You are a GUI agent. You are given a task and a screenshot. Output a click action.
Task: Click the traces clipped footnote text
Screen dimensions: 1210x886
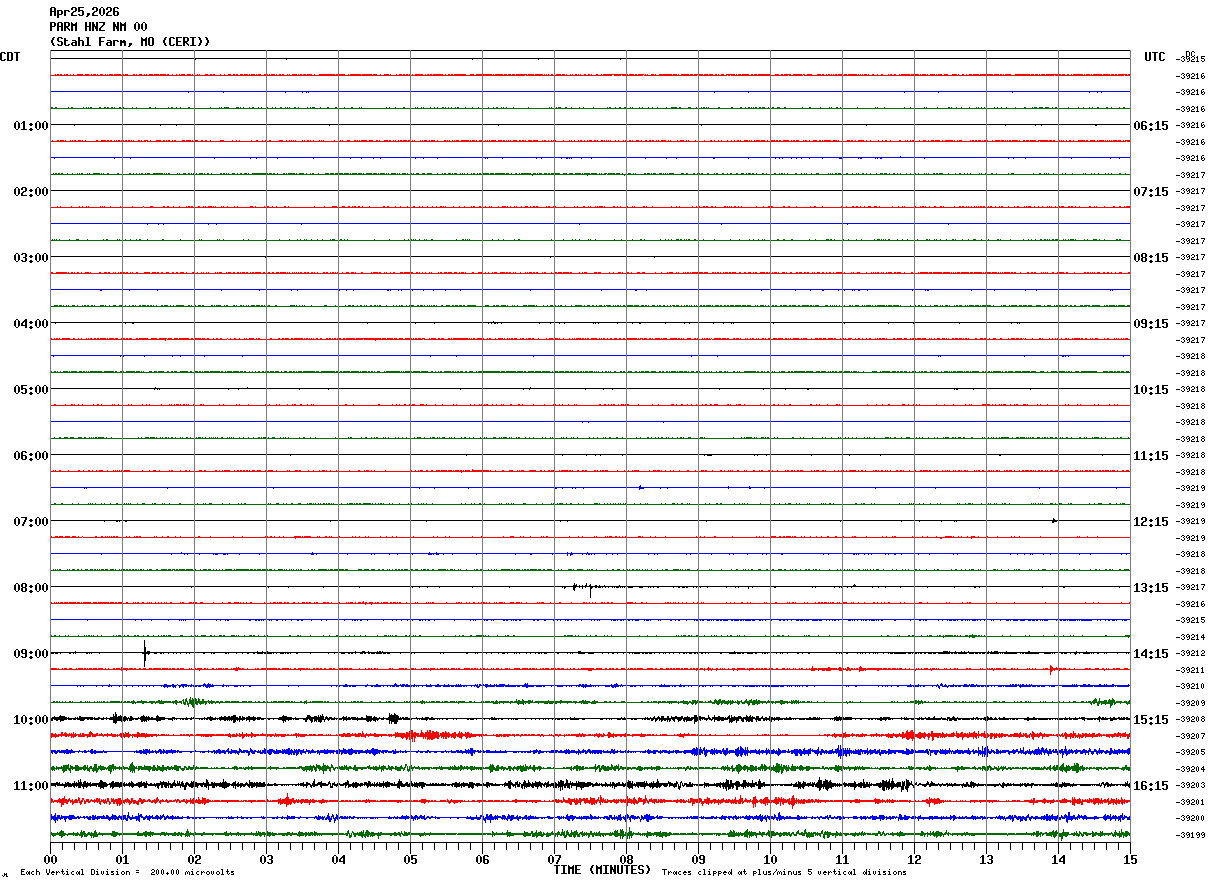point(784,873)
